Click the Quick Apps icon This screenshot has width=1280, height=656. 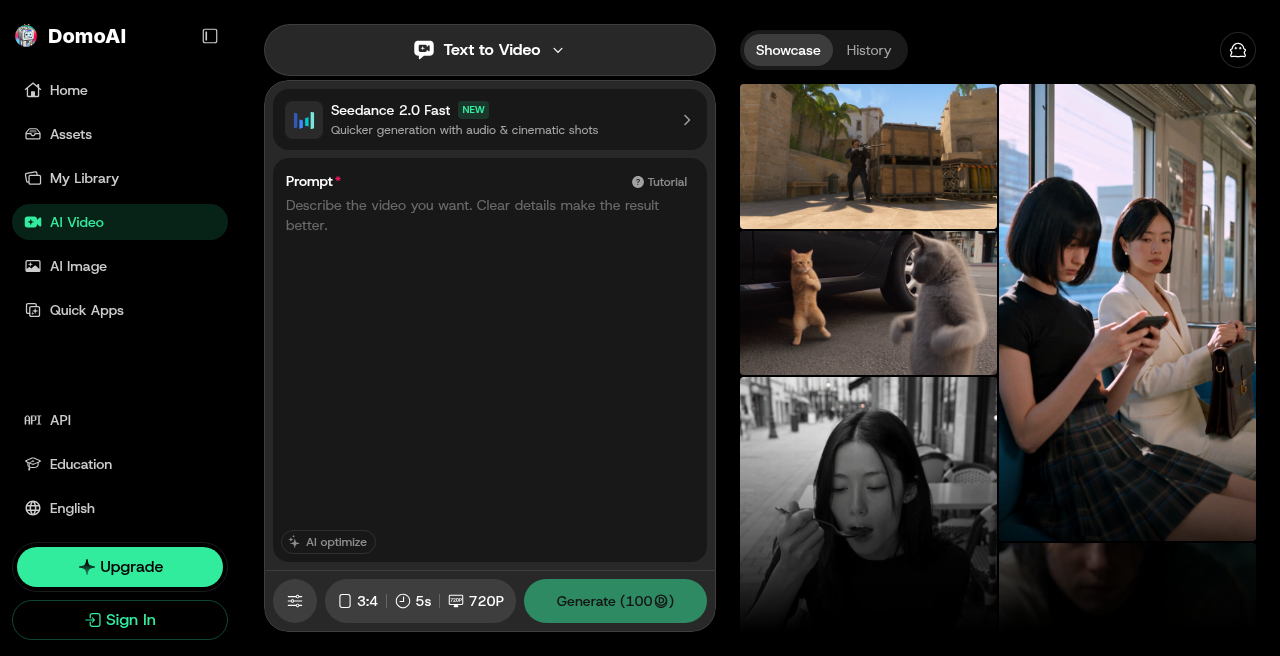pos(33,310)
